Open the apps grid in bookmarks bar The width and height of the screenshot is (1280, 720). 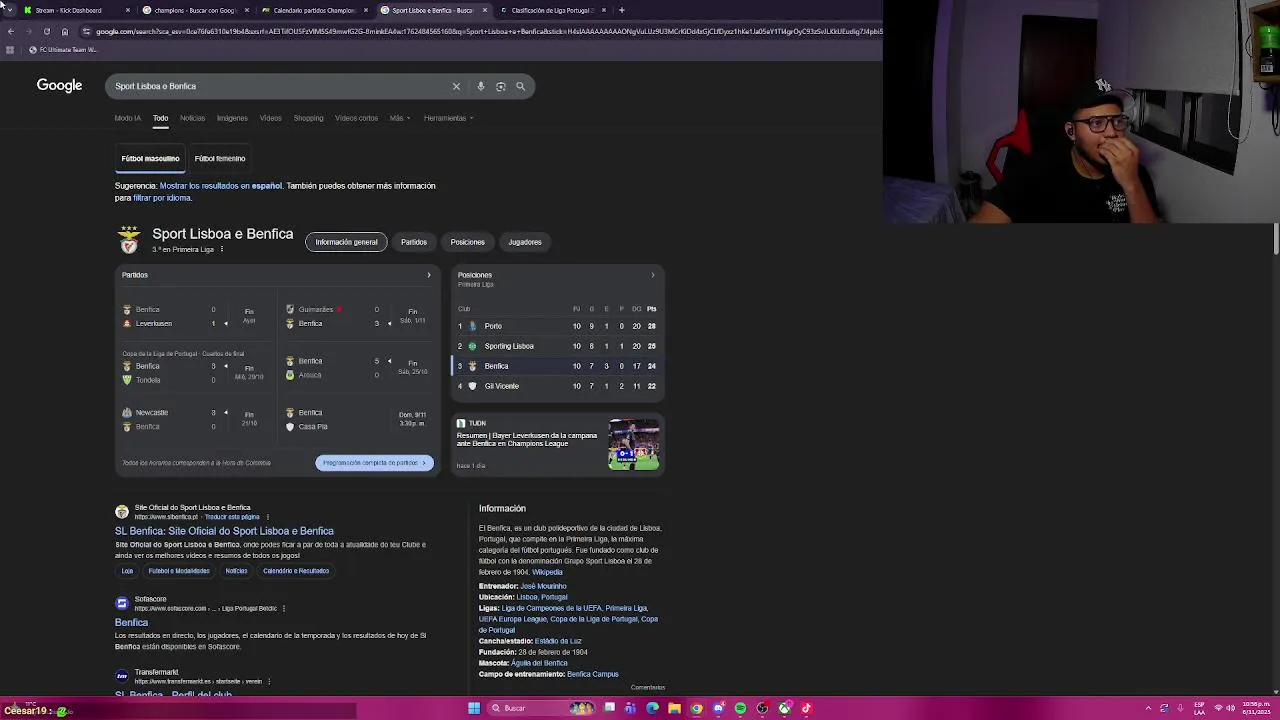click(10, 49)
